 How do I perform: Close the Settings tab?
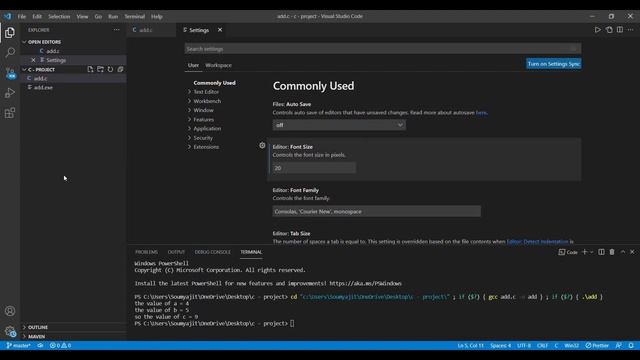[220, 30]
